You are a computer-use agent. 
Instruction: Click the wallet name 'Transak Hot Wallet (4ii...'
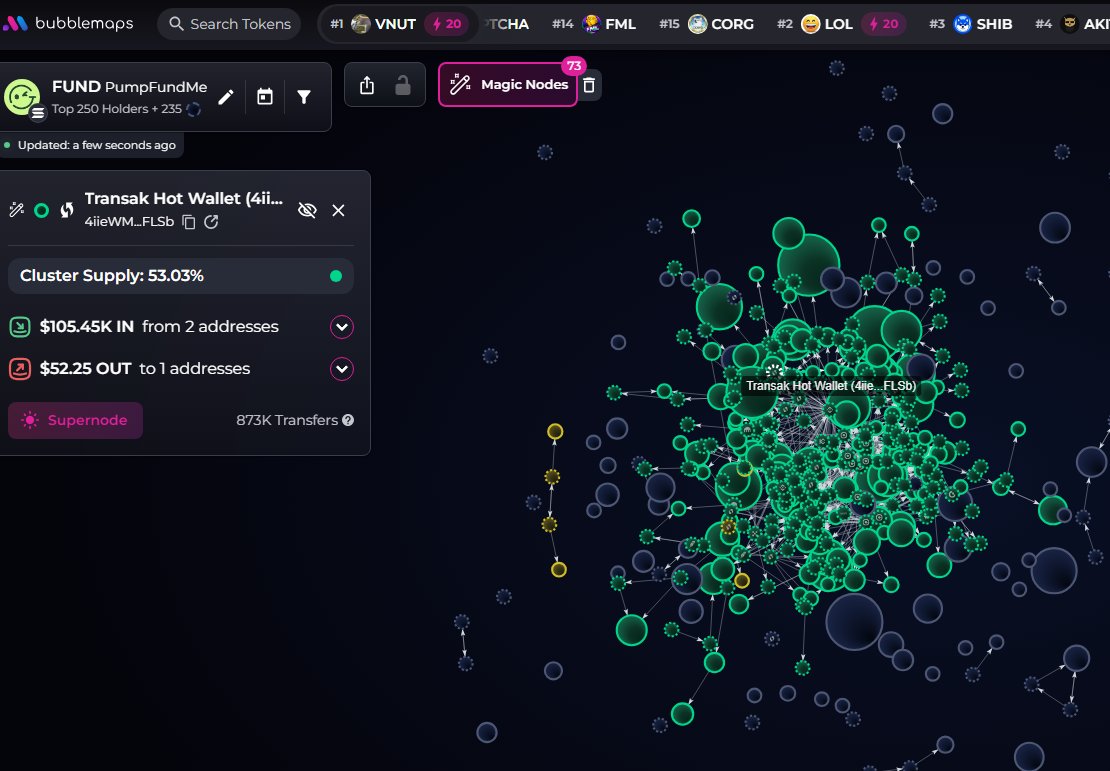(x=184, y=199)
